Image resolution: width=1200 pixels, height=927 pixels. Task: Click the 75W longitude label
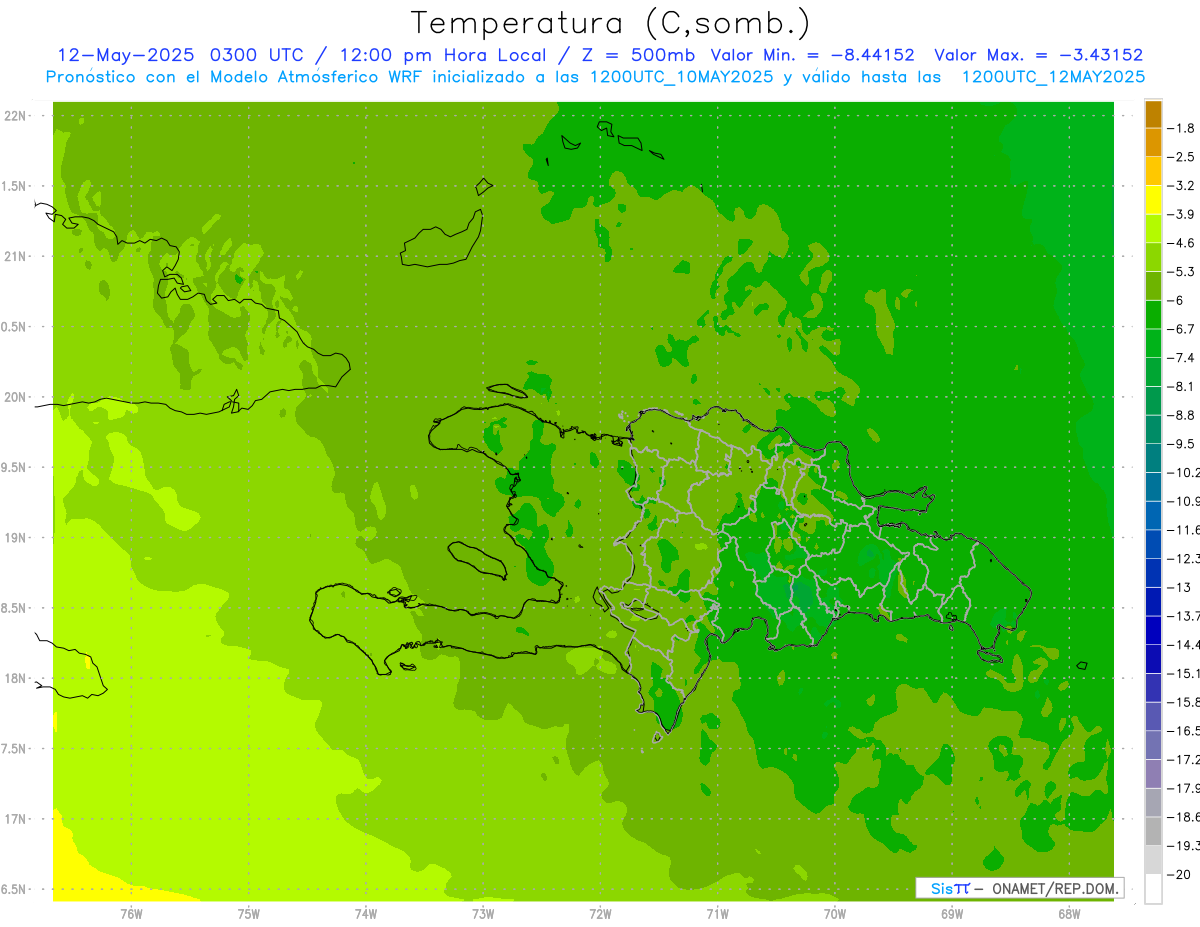[249, 913]
